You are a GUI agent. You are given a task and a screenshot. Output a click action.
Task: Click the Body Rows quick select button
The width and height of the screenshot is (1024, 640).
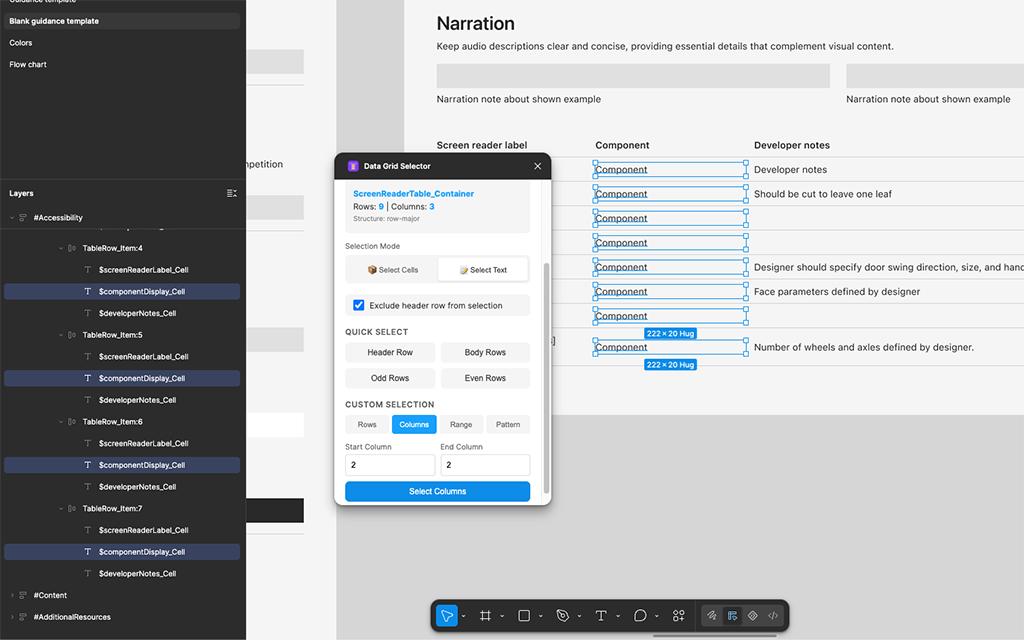[485, 353]
